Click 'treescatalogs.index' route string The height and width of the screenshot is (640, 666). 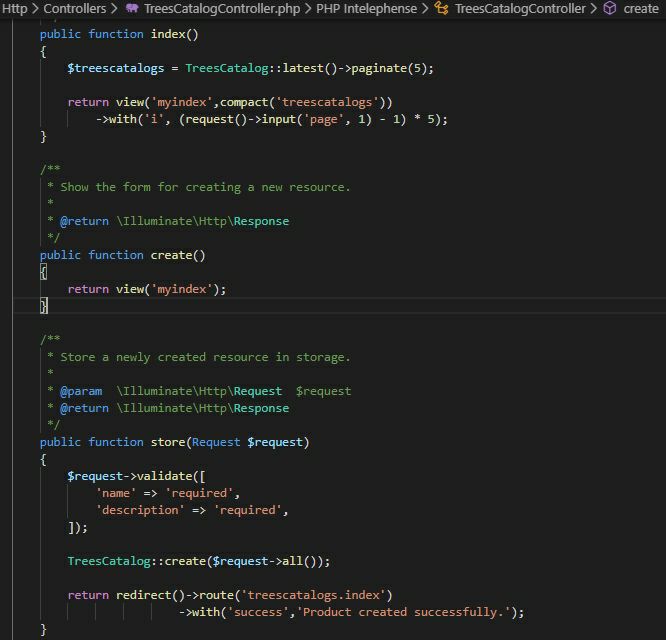[x=313, y=595]
